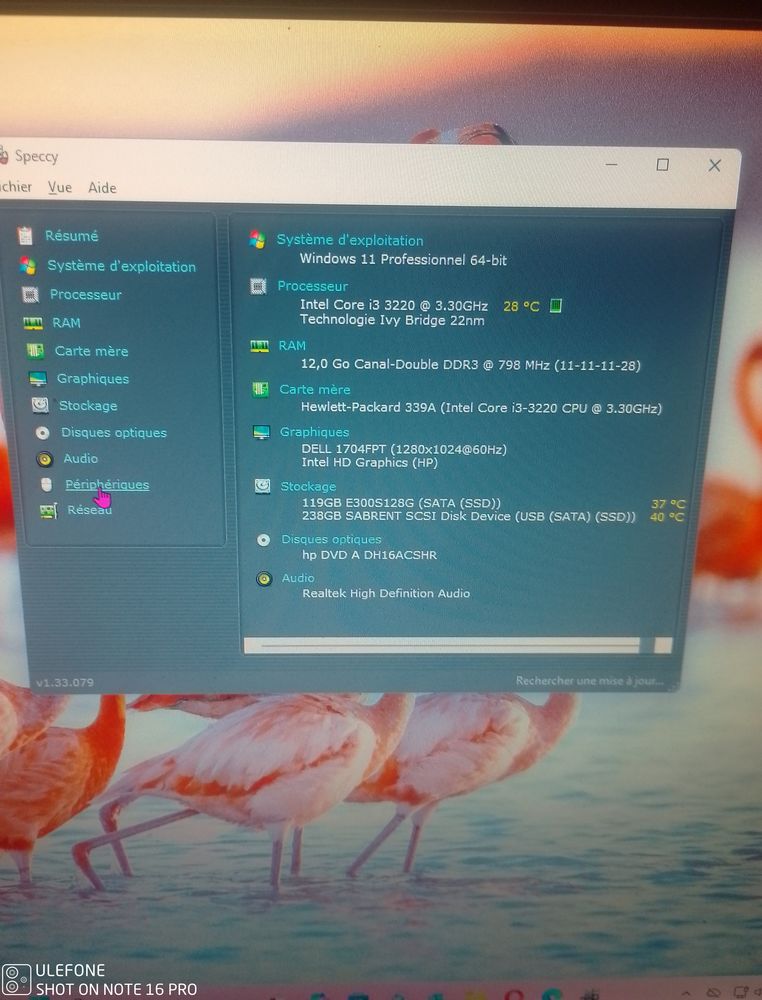Click RAM heading in summary

tap(292, 346)
